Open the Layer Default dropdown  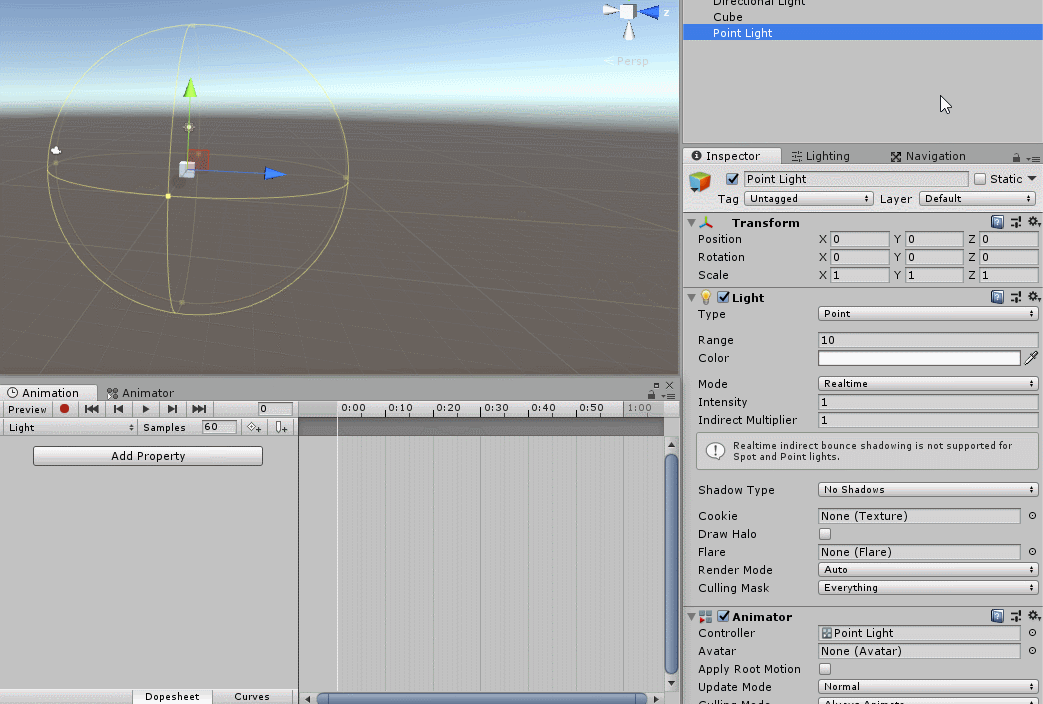pyautogui.click(x=977, y=199)
